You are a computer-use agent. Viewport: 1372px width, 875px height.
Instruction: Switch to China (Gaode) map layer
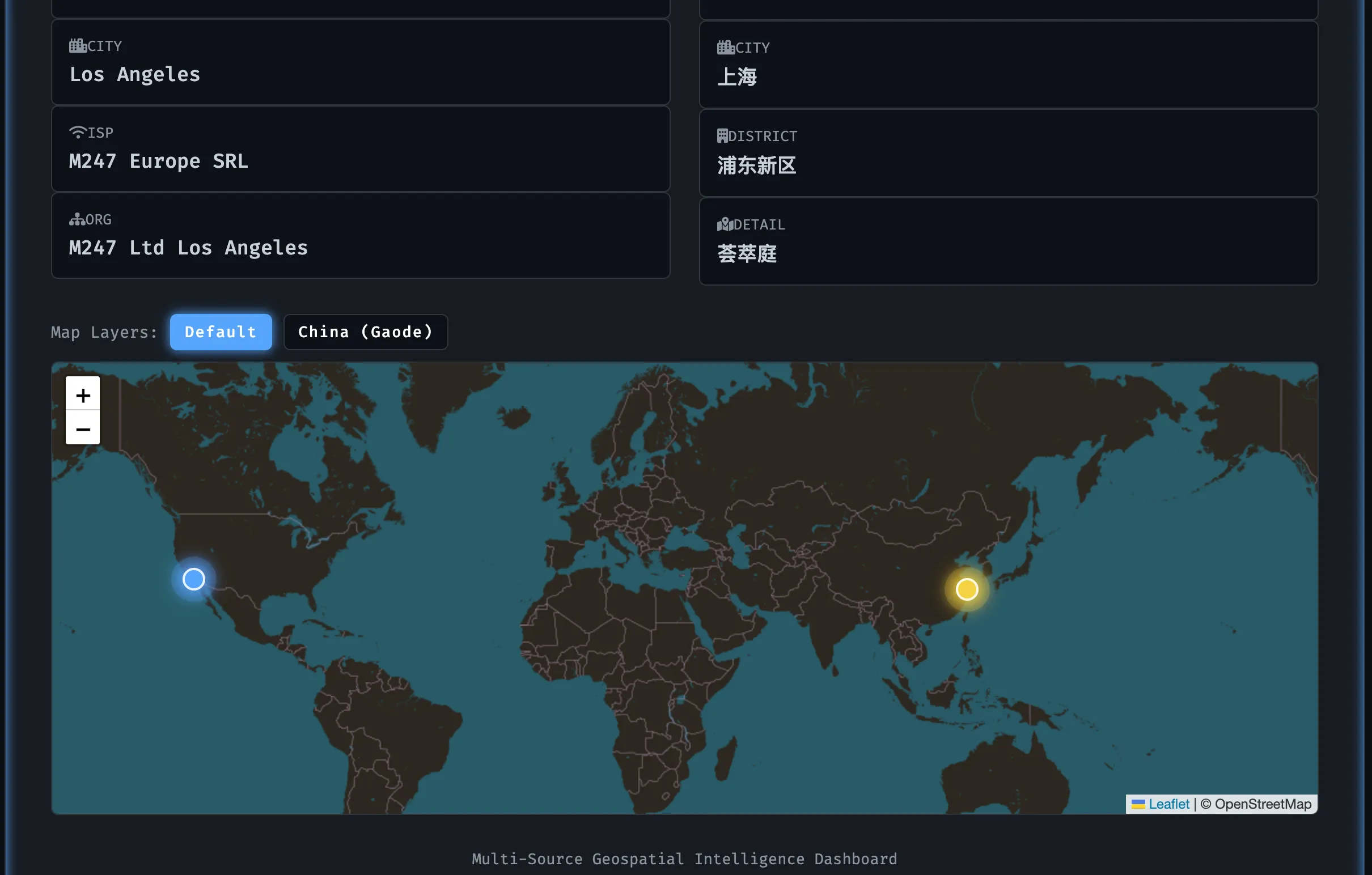tap(365, 332)
